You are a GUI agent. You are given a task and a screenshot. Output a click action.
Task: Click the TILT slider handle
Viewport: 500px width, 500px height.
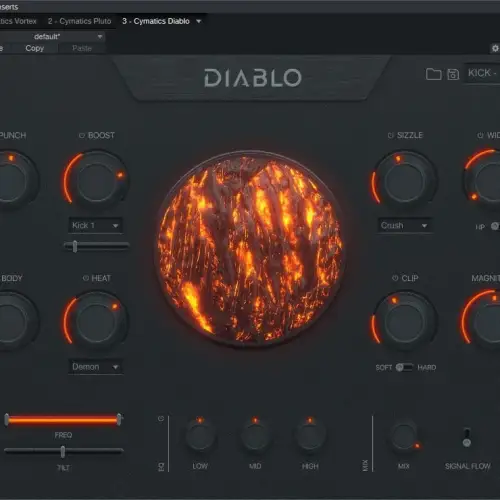pos(63,452)
